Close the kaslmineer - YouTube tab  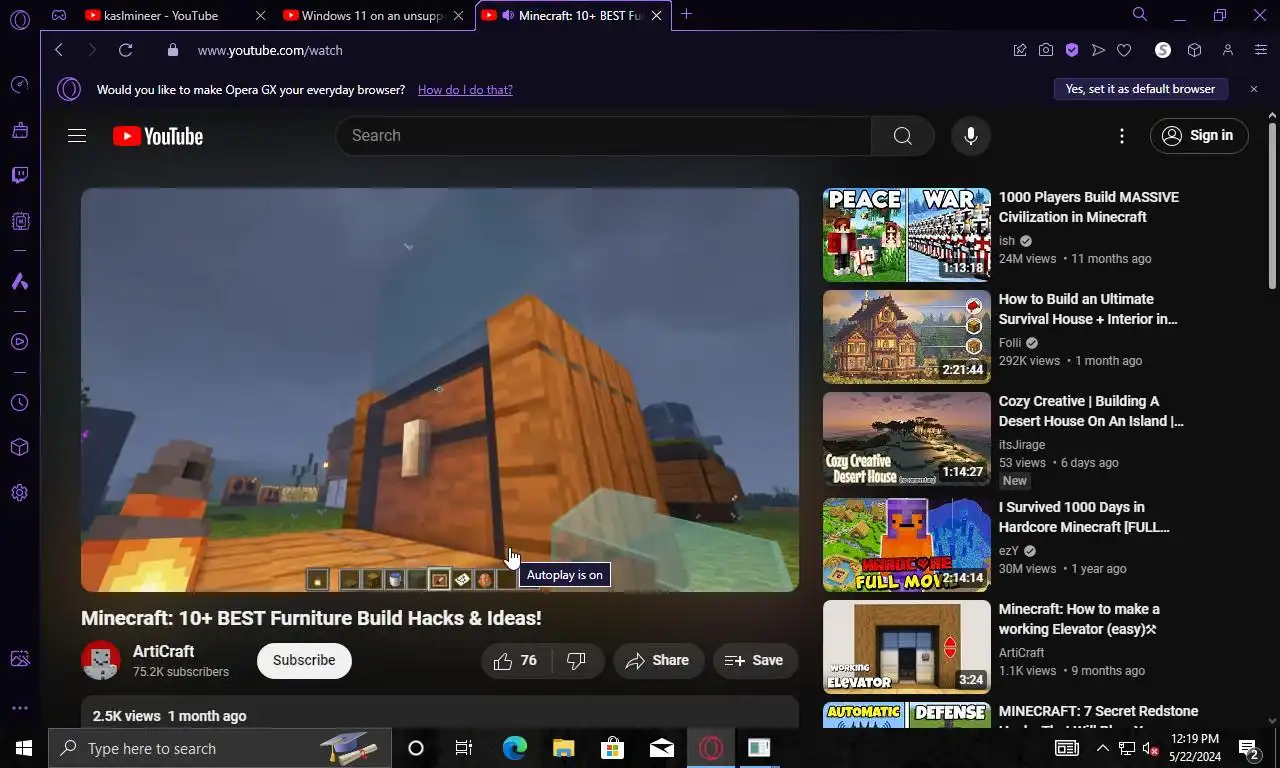click(x=261, y=16)
